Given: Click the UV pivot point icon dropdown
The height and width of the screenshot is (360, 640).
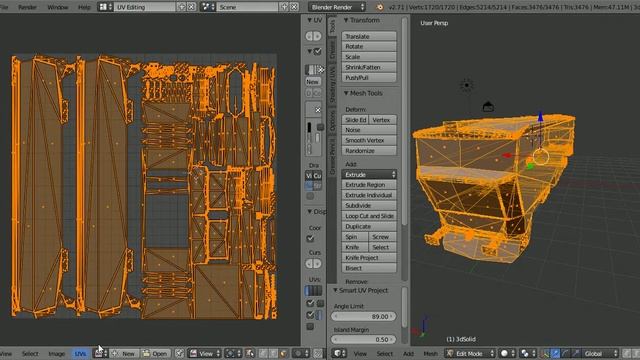Looking at the screenshot, I should pyautogui.click(x=232, y=353).
